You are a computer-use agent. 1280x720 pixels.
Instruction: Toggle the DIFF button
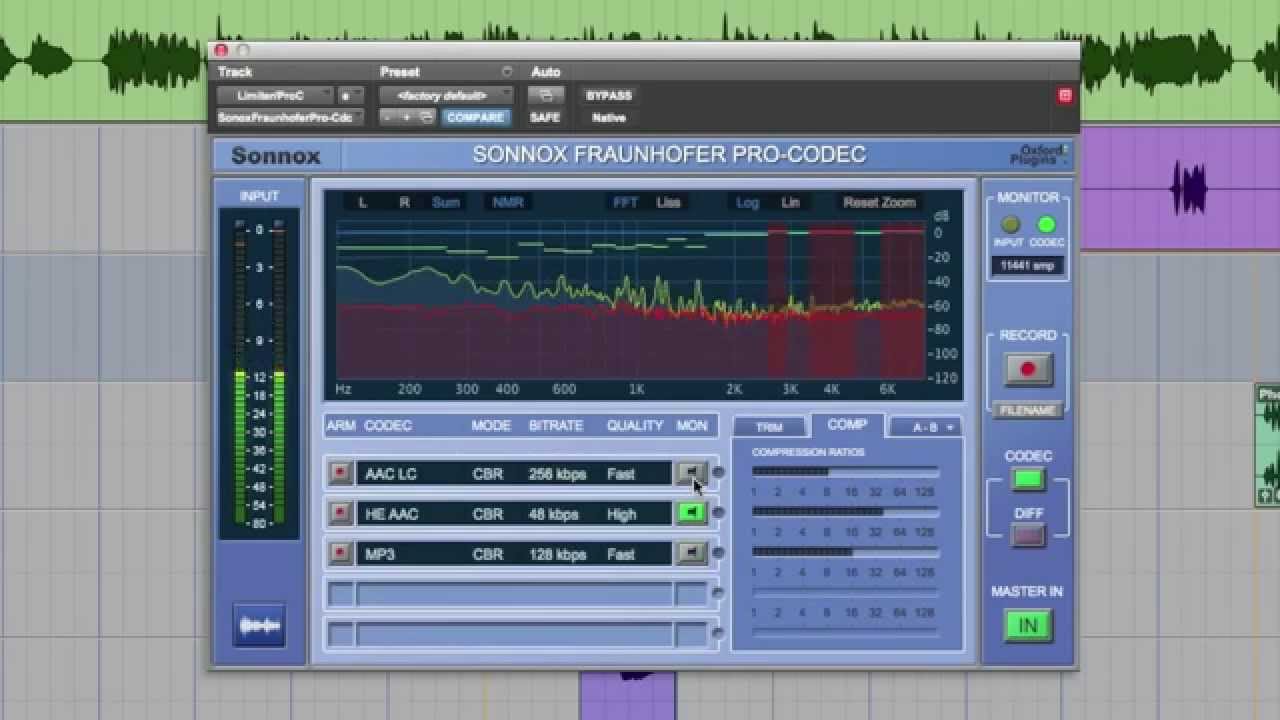pos(1028,536)
